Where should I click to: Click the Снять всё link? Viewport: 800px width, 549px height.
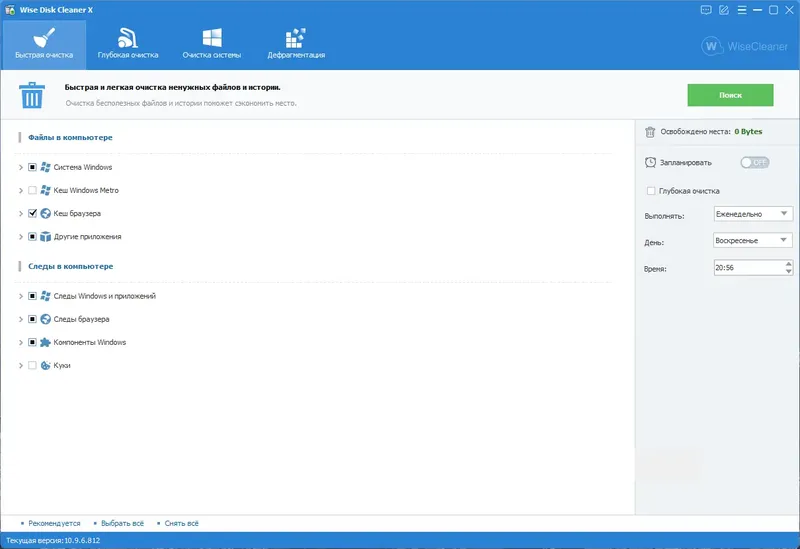pyautogui.click(x=182, y=523)
